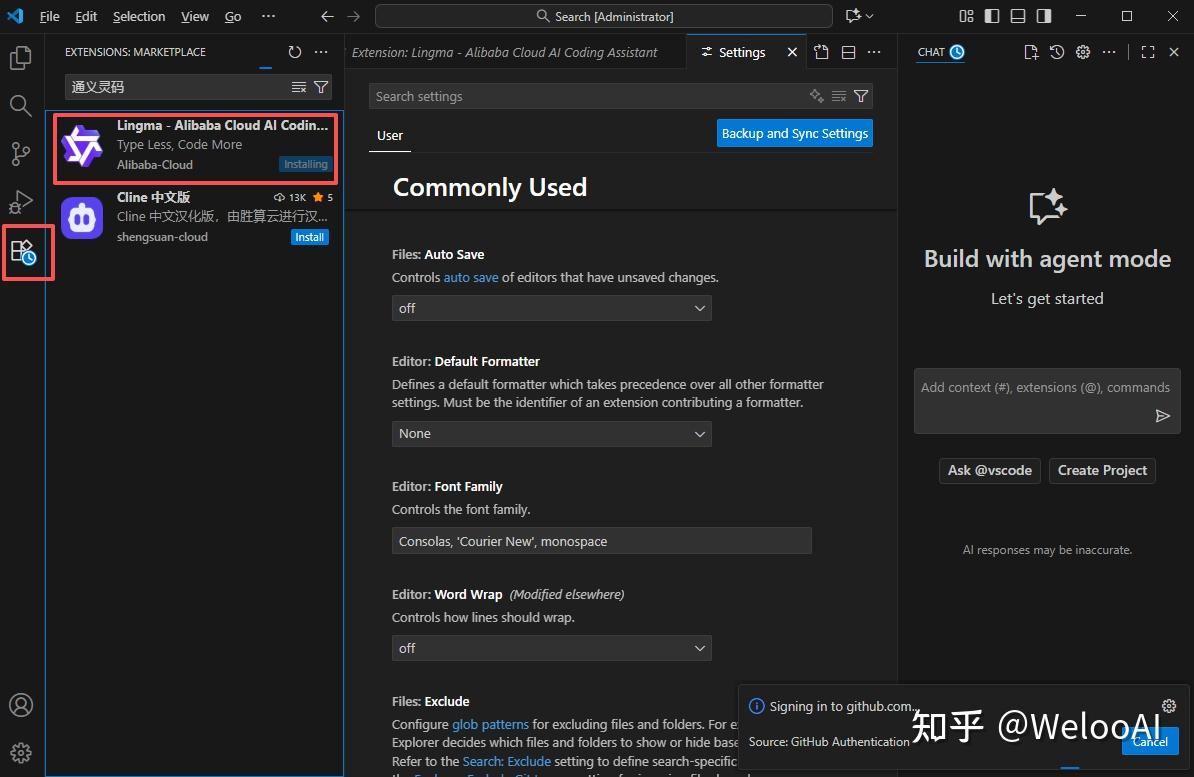Click Backup and Sync Settings button
The height and width of the screenshot is (777, 1194).
coord(794,133)
